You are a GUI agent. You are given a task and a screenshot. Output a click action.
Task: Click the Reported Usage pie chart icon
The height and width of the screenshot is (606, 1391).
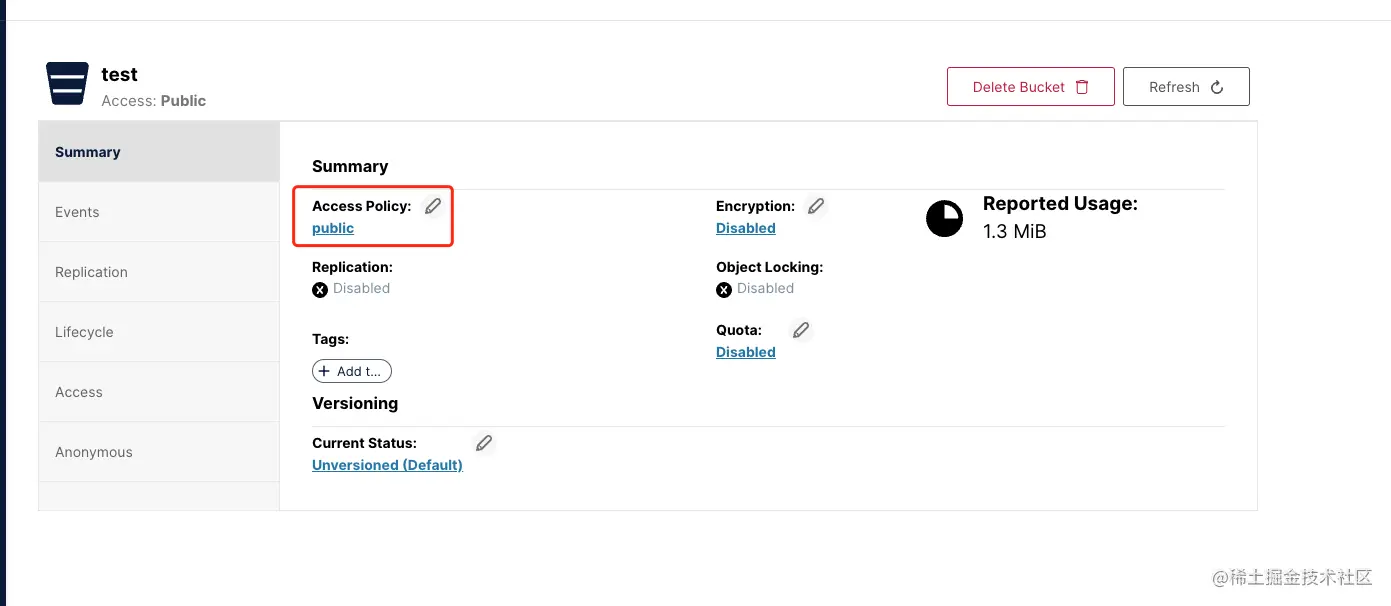[x=944, y=218]
